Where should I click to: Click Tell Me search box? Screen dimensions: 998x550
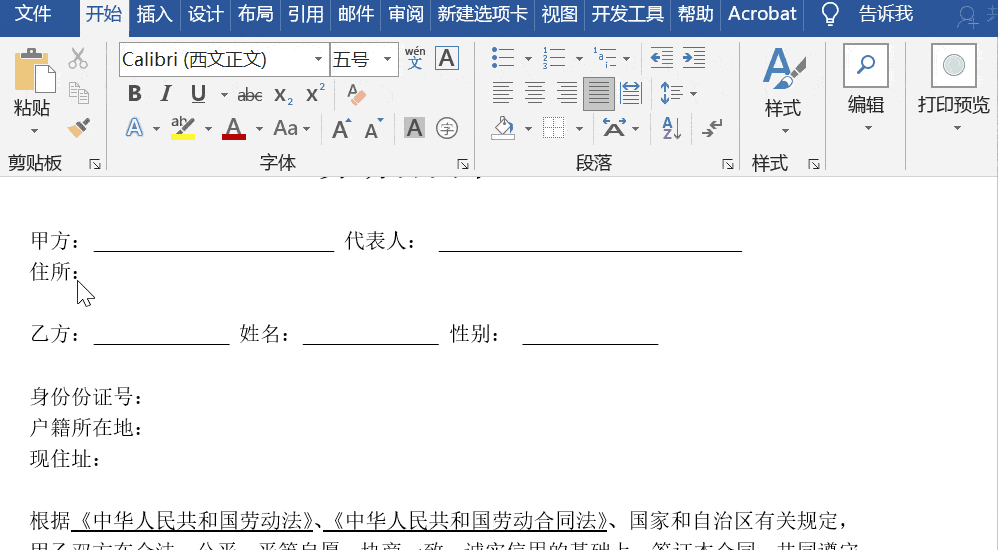(x=885, y=14)
